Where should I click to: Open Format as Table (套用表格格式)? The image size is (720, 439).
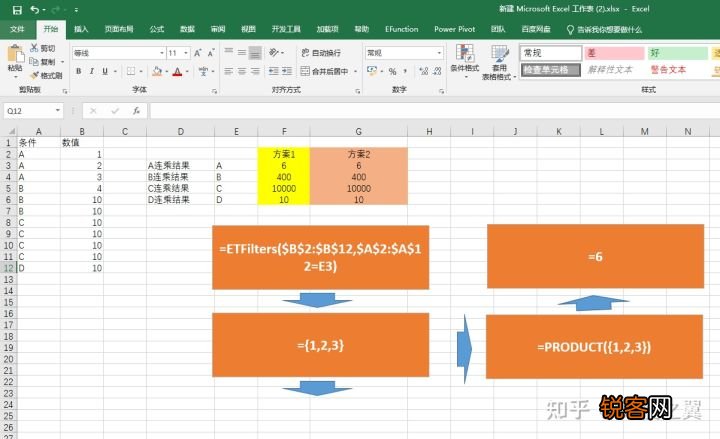499,62
